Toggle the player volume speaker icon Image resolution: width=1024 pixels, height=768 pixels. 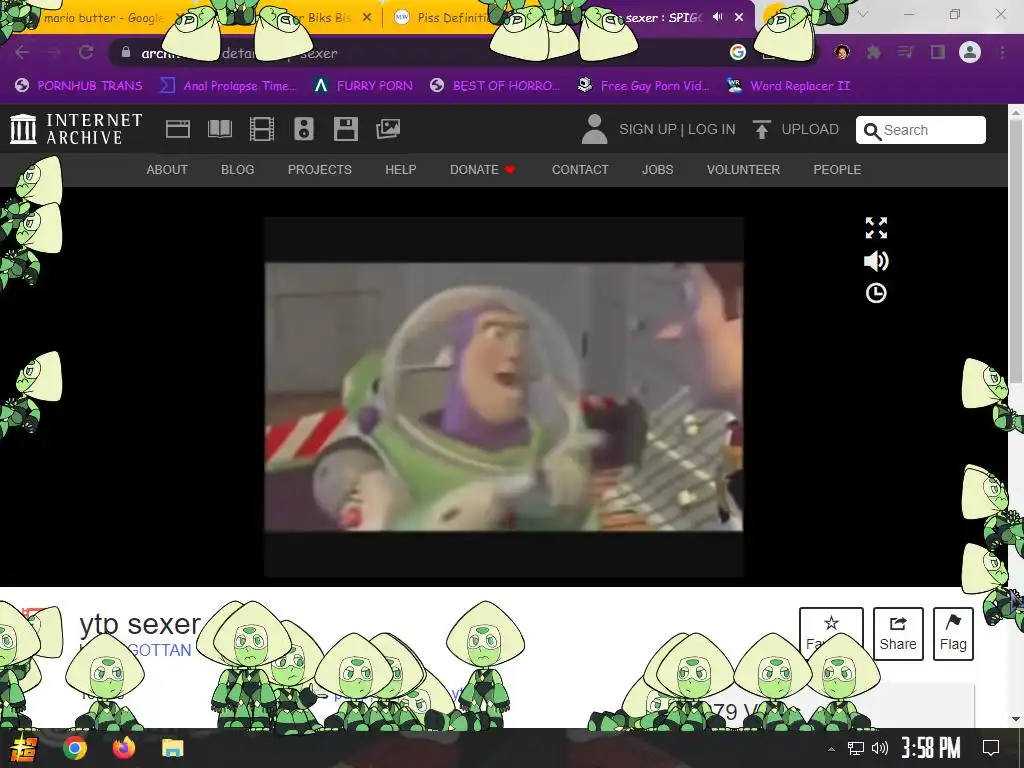tap(876, 261)
